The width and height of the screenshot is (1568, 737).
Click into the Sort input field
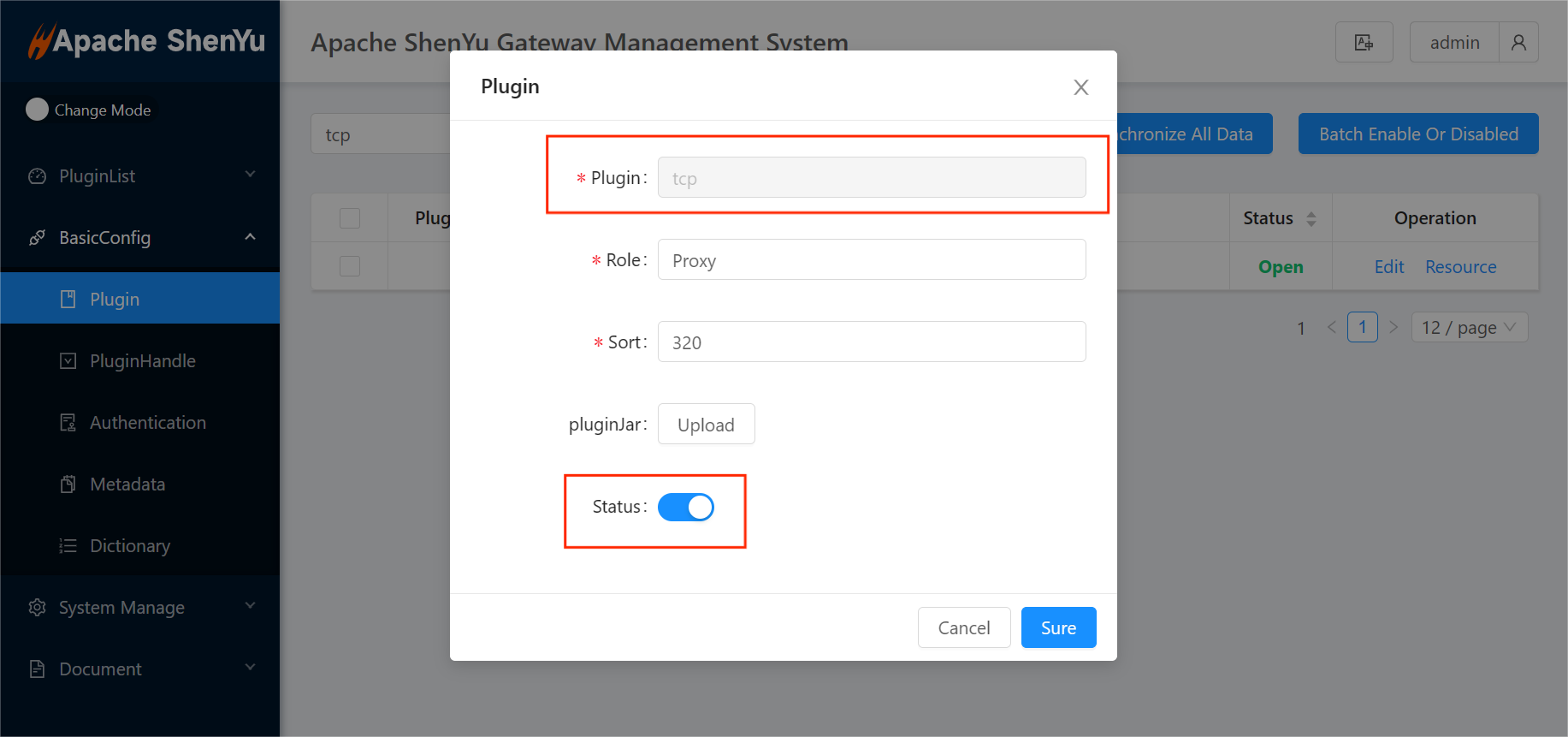(x=871, y=342)
